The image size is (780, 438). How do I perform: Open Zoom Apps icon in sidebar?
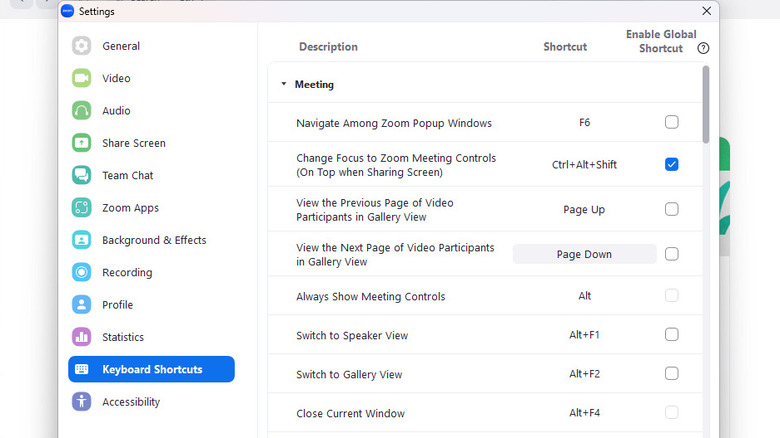(x=82, y=208)
